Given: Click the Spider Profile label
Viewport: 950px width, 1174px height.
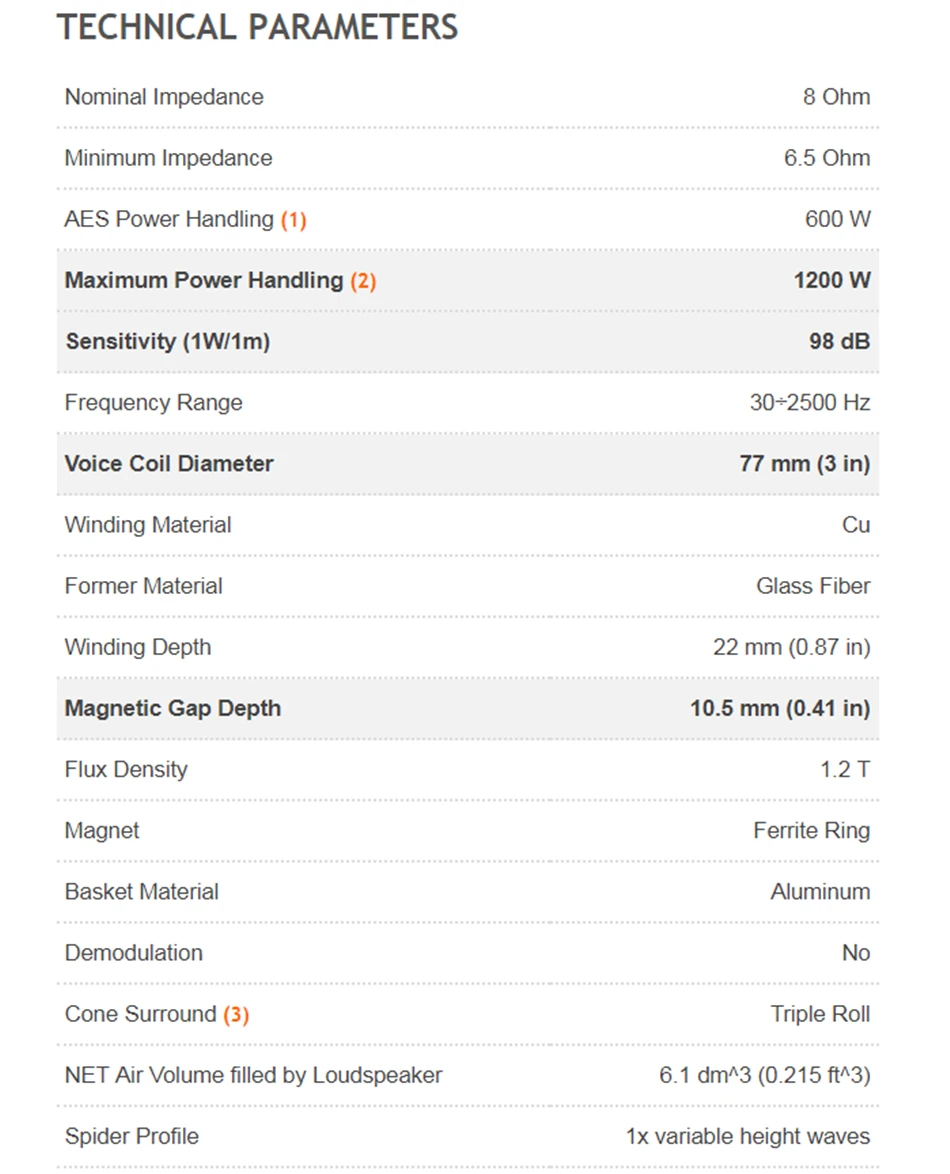Looking at the screenshot, I should [132, 1137].
